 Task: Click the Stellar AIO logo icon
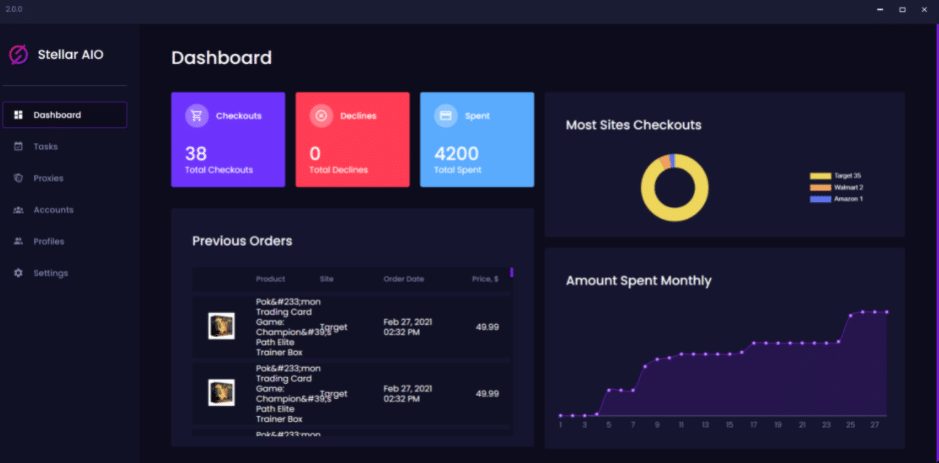[19, 55]
